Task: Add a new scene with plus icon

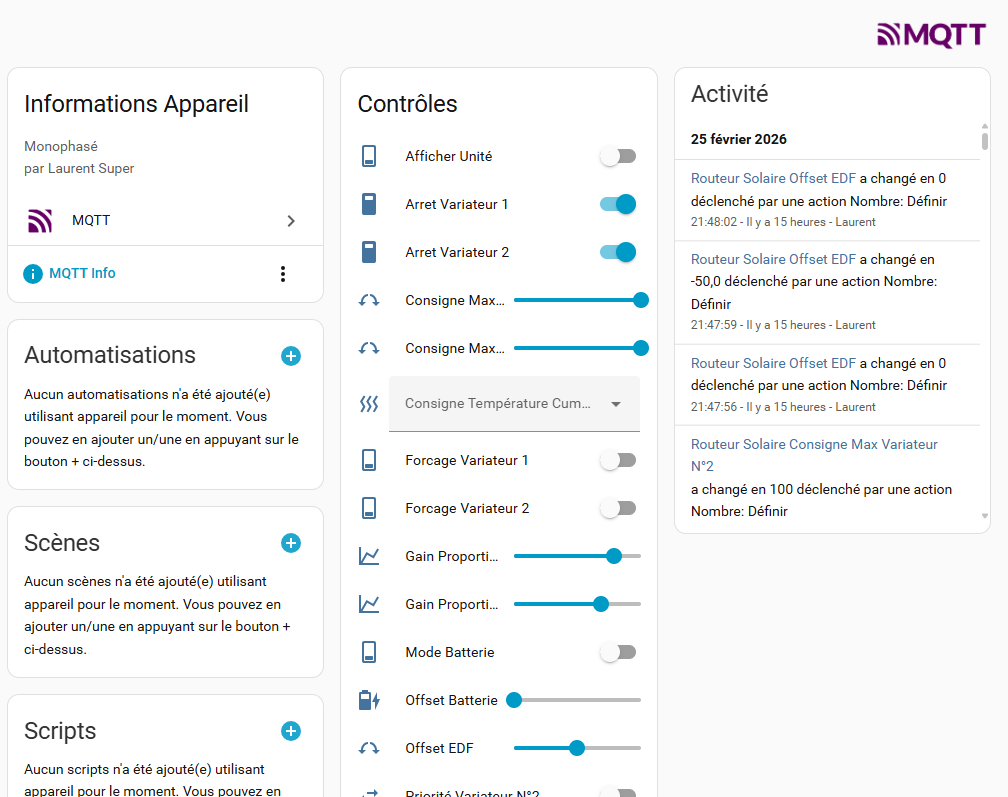Action: tap(291, 543)
